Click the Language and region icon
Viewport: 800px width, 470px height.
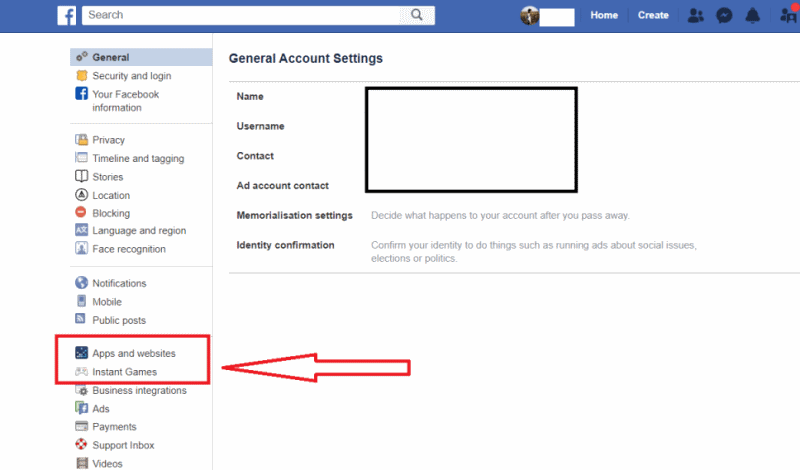click(x=82, y=230)
